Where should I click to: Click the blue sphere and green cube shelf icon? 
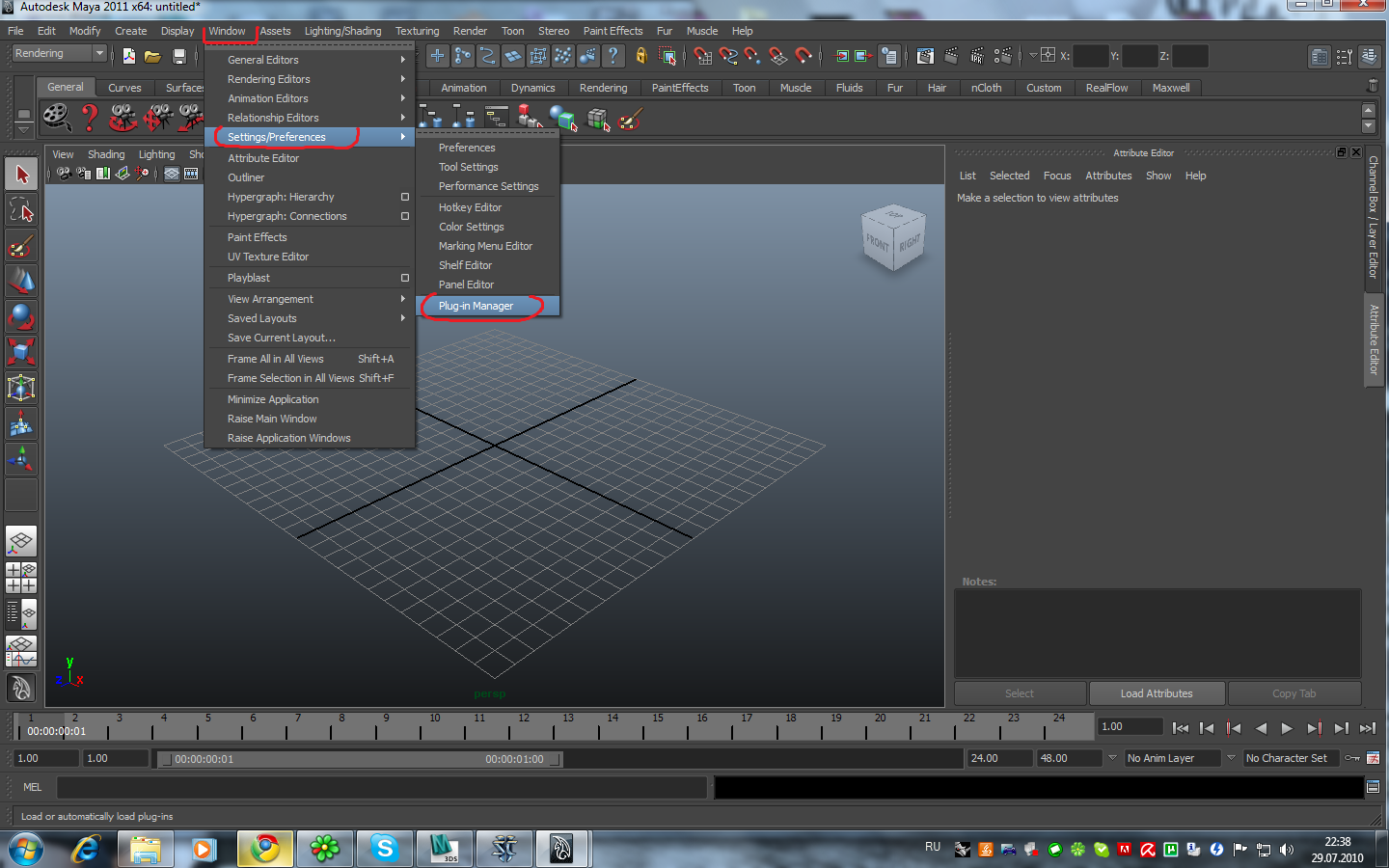(562, 119)
